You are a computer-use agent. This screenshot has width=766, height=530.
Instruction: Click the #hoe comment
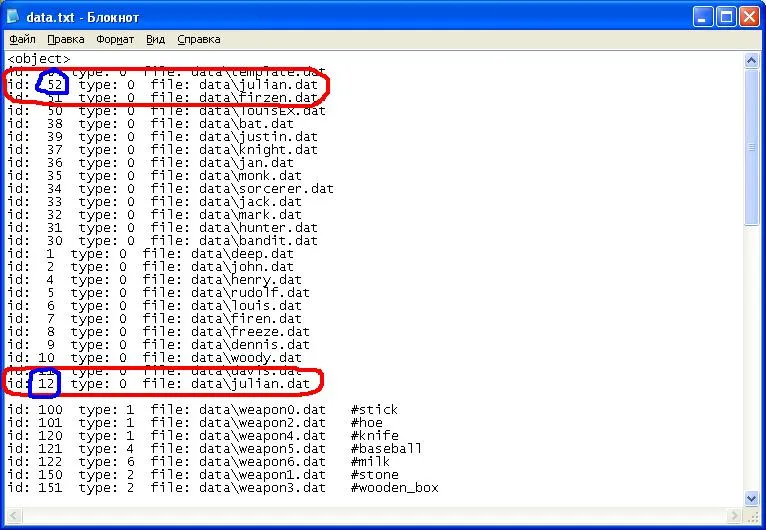tap(366, 423)
